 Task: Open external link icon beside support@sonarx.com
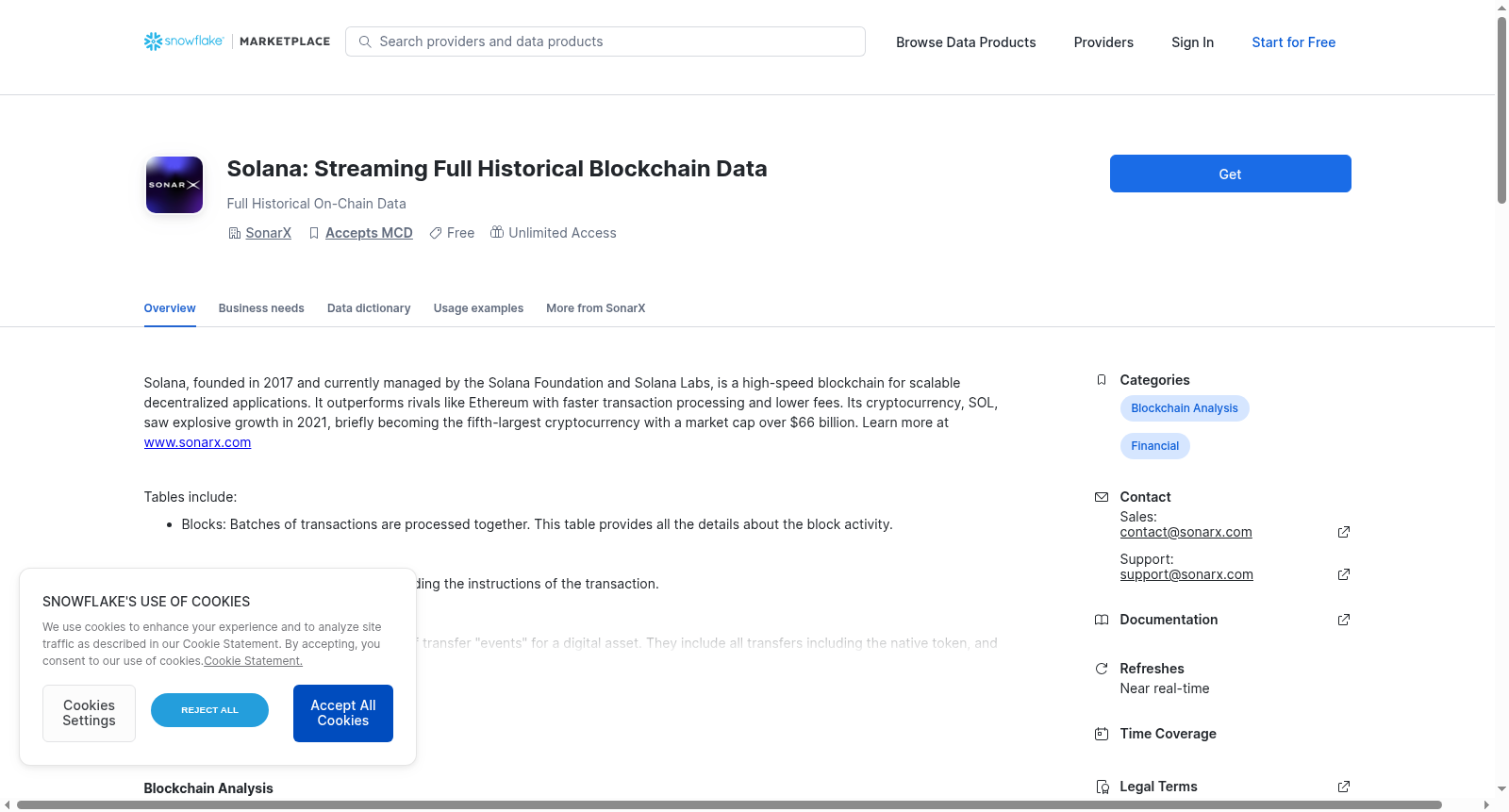pos(1344,574)
